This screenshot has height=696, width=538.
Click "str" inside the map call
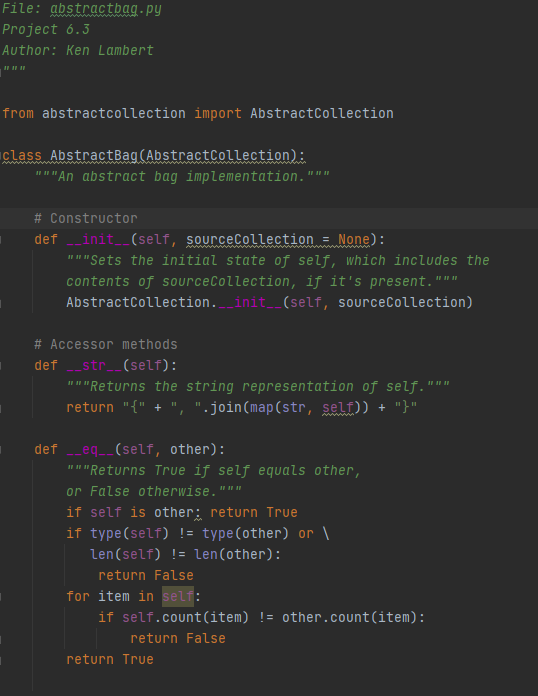point(293,407)
